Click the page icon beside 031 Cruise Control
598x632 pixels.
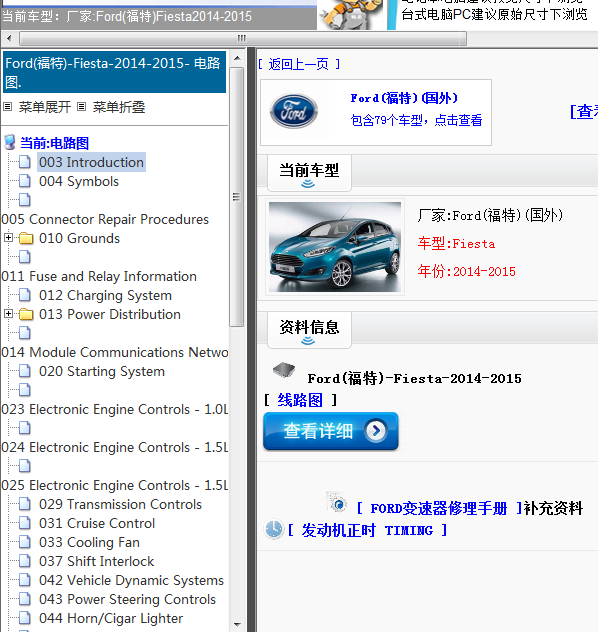[25, 523]
